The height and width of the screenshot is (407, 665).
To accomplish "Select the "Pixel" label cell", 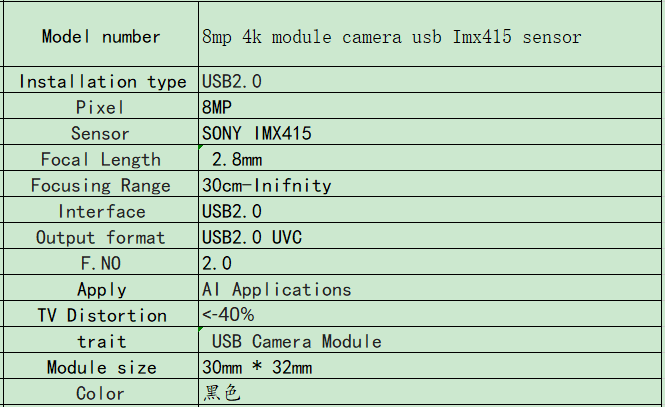I will 101,107.
